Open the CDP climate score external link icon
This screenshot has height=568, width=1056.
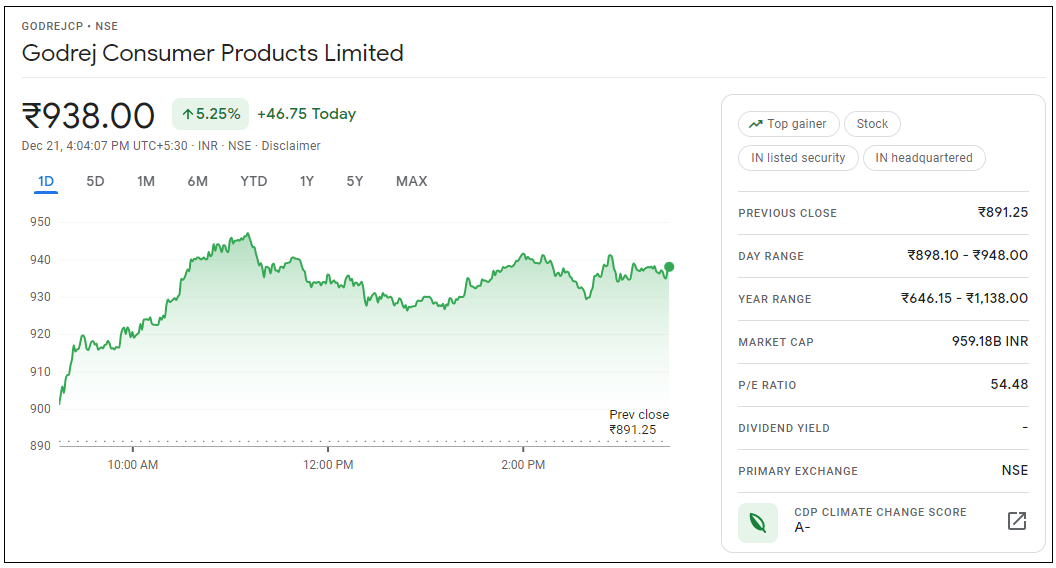click(x=1016, y=521)
